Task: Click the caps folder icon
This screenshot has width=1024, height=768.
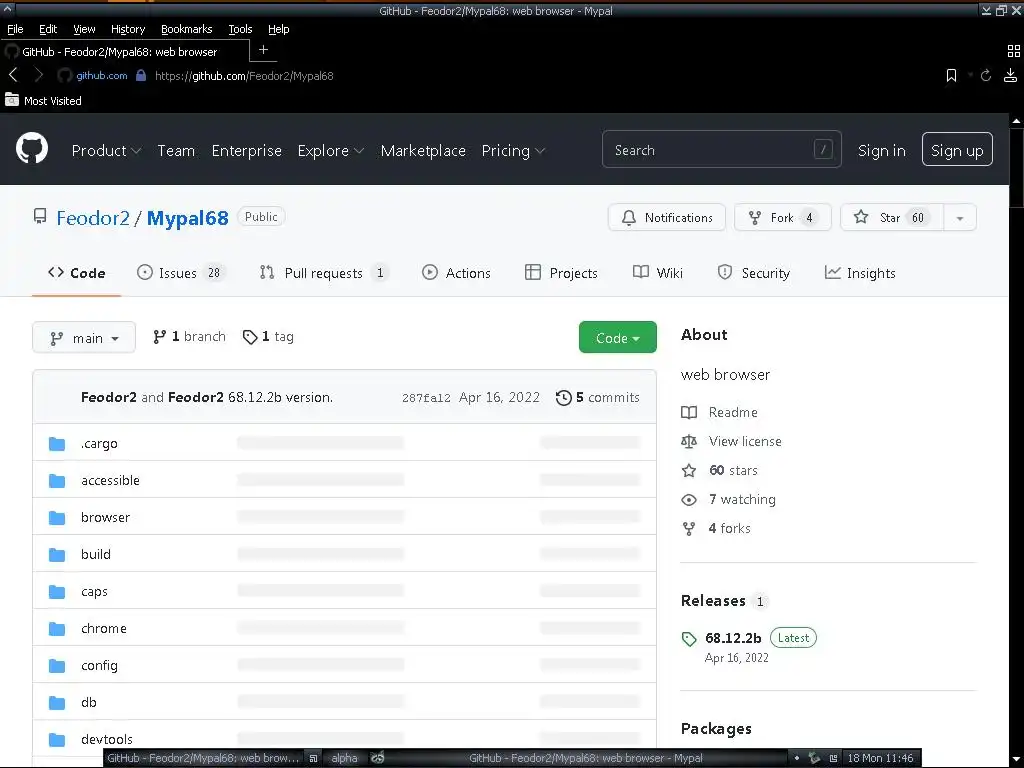Action: coord(57,592)
